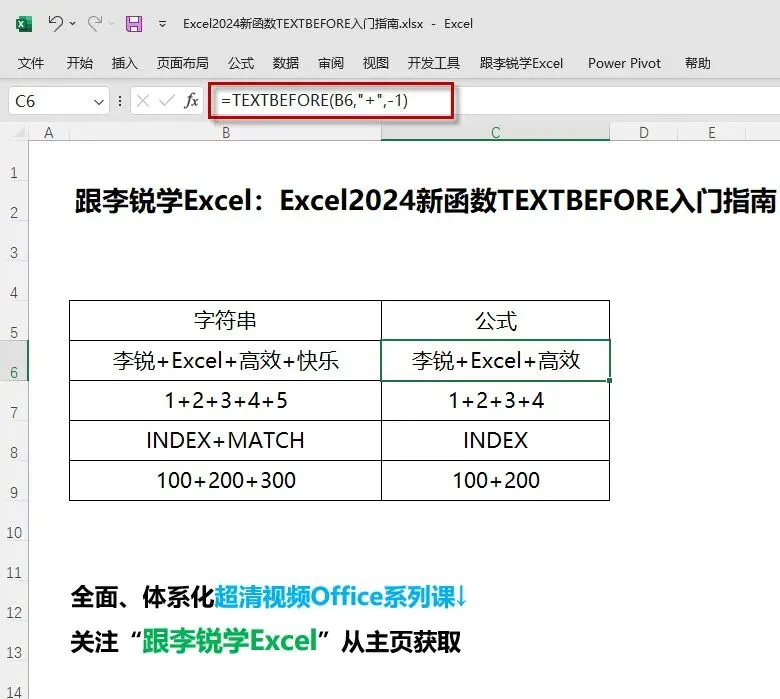Open the 数据 ribbon tab

pyautogui.click(x=286, y=63)
